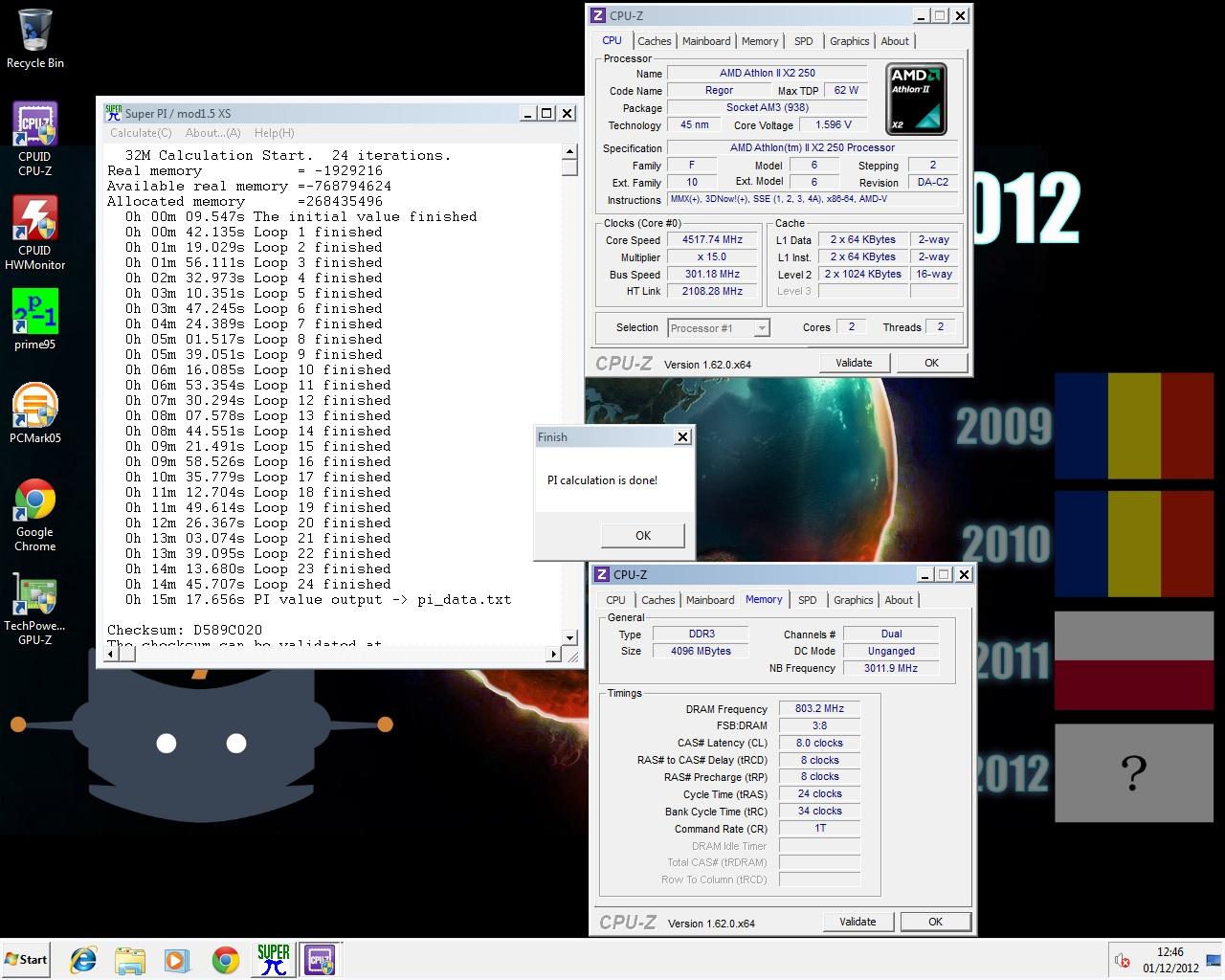Viewport: 1225px width, 980px height.
Task: Select SPD tab in lower CPU-Z window
Action: pos(808,600)
